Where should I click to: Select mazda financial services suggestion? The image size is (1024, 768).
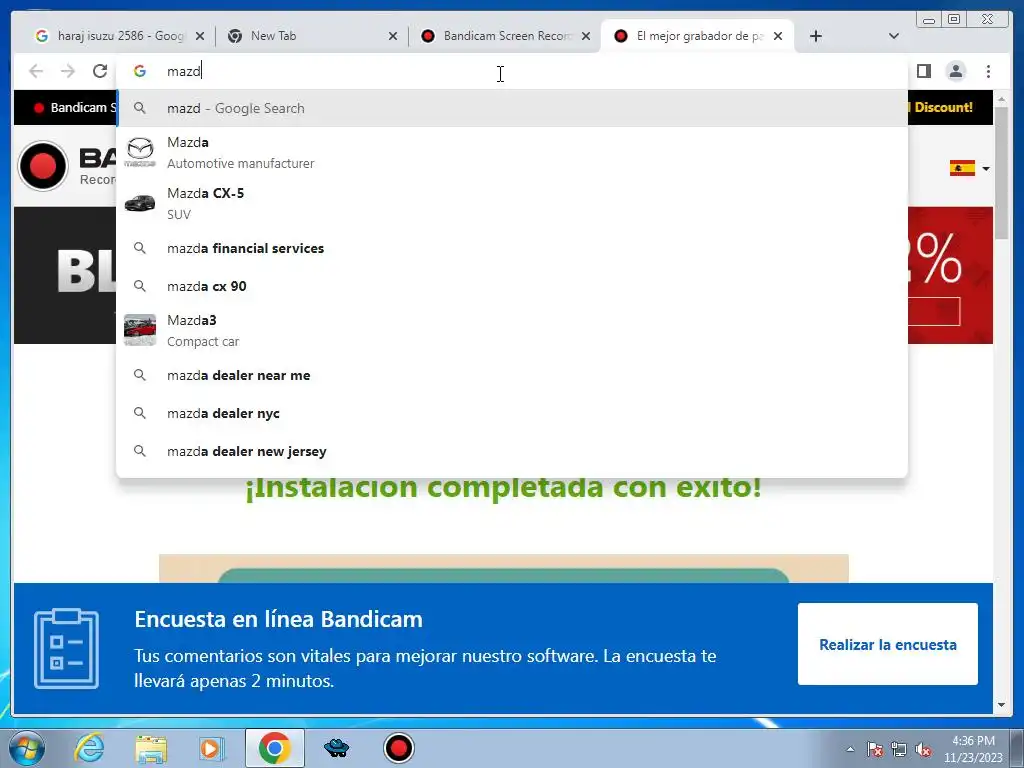coord(511,248)
